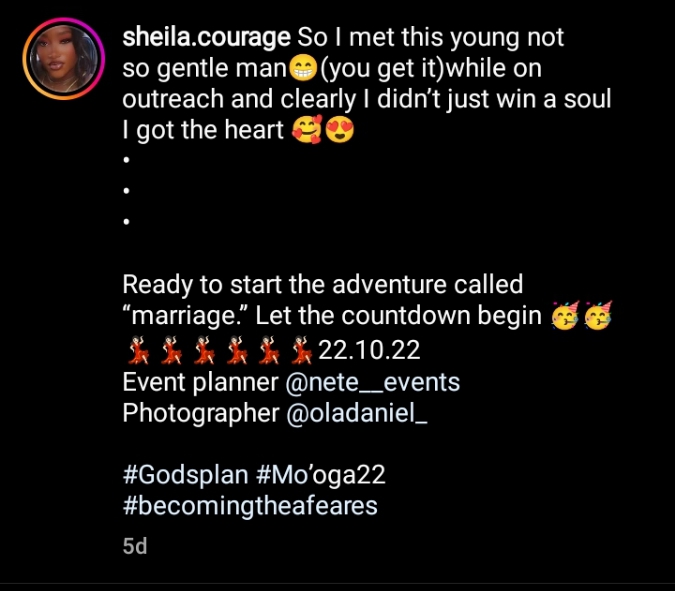The width and height of the screenshot is (675, 591).
Task: Open the #becomingtheafeares hashtag
Action: (249, 505)
